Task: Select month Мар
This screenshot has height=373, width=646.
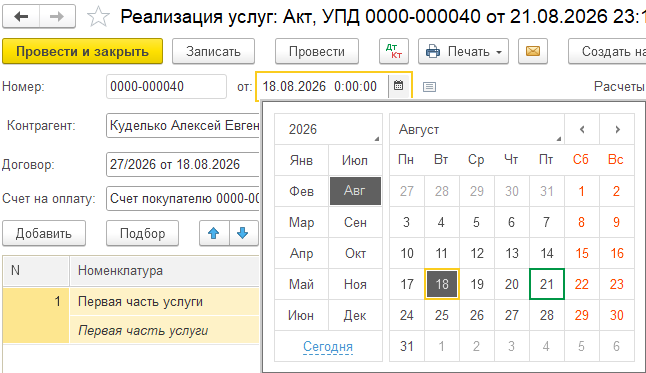Action: (302, 222)
